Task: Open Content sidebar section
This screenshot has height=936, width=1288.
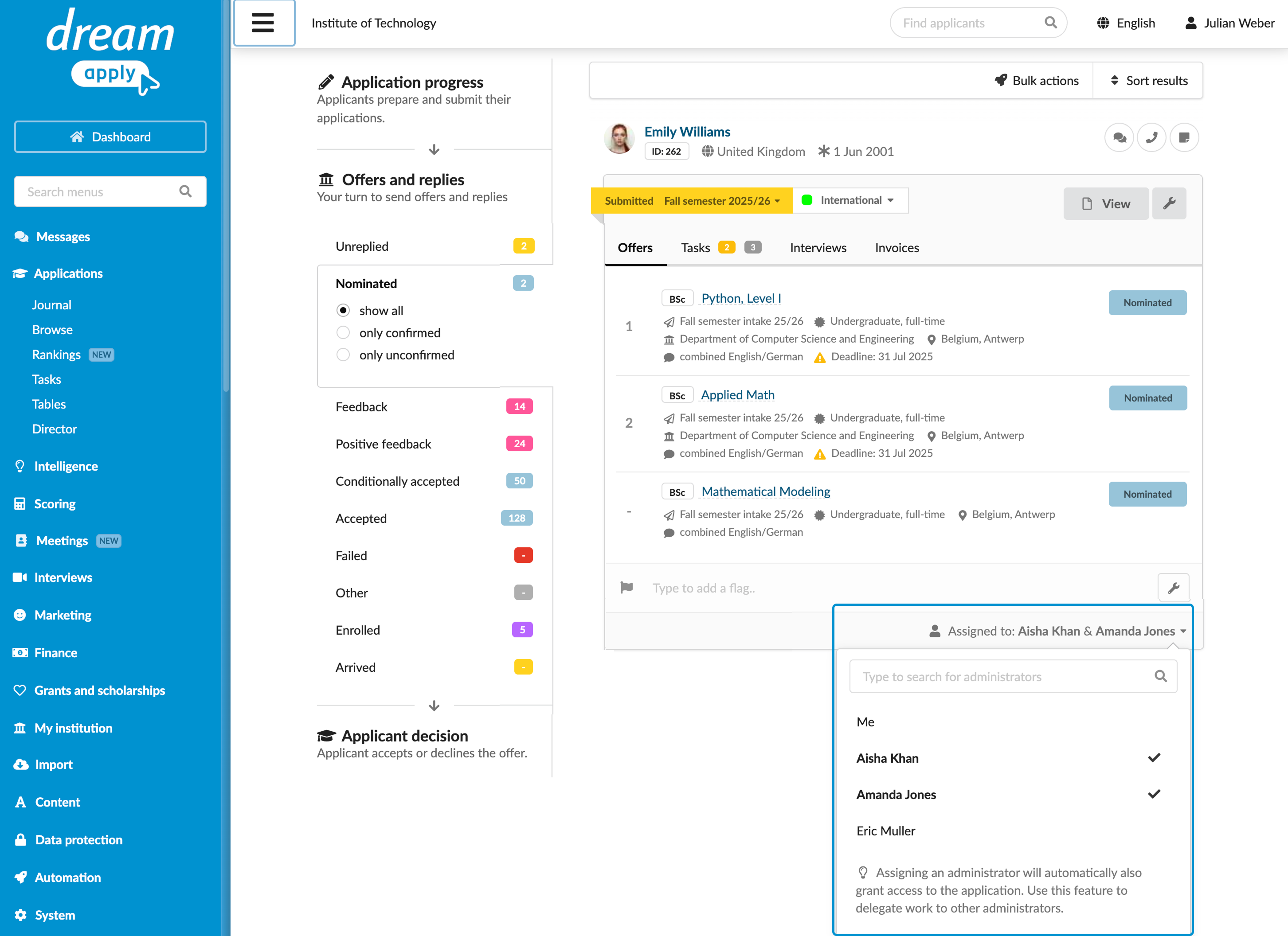Action: pyautogui.click(x=57, y=802)
